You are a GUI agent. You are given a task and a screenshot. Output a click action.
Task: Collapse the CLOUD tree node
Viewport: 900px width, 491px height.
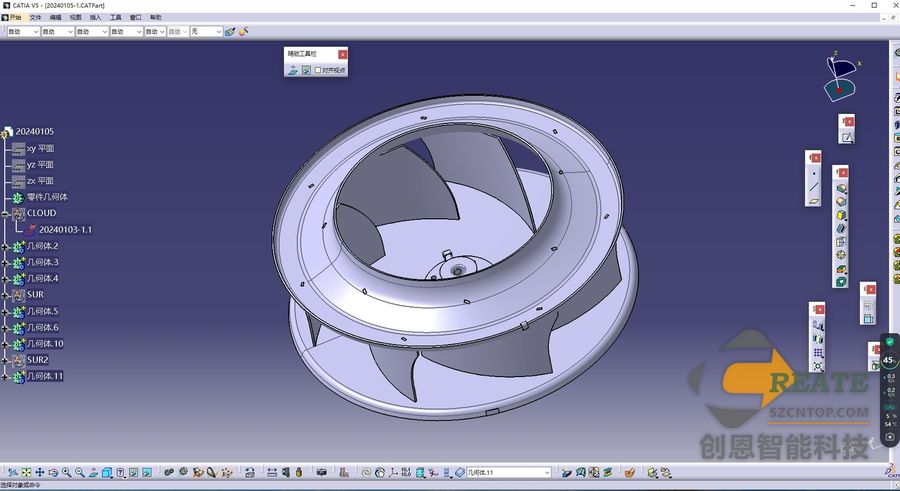pyautogui.click(x=5, y=214)
